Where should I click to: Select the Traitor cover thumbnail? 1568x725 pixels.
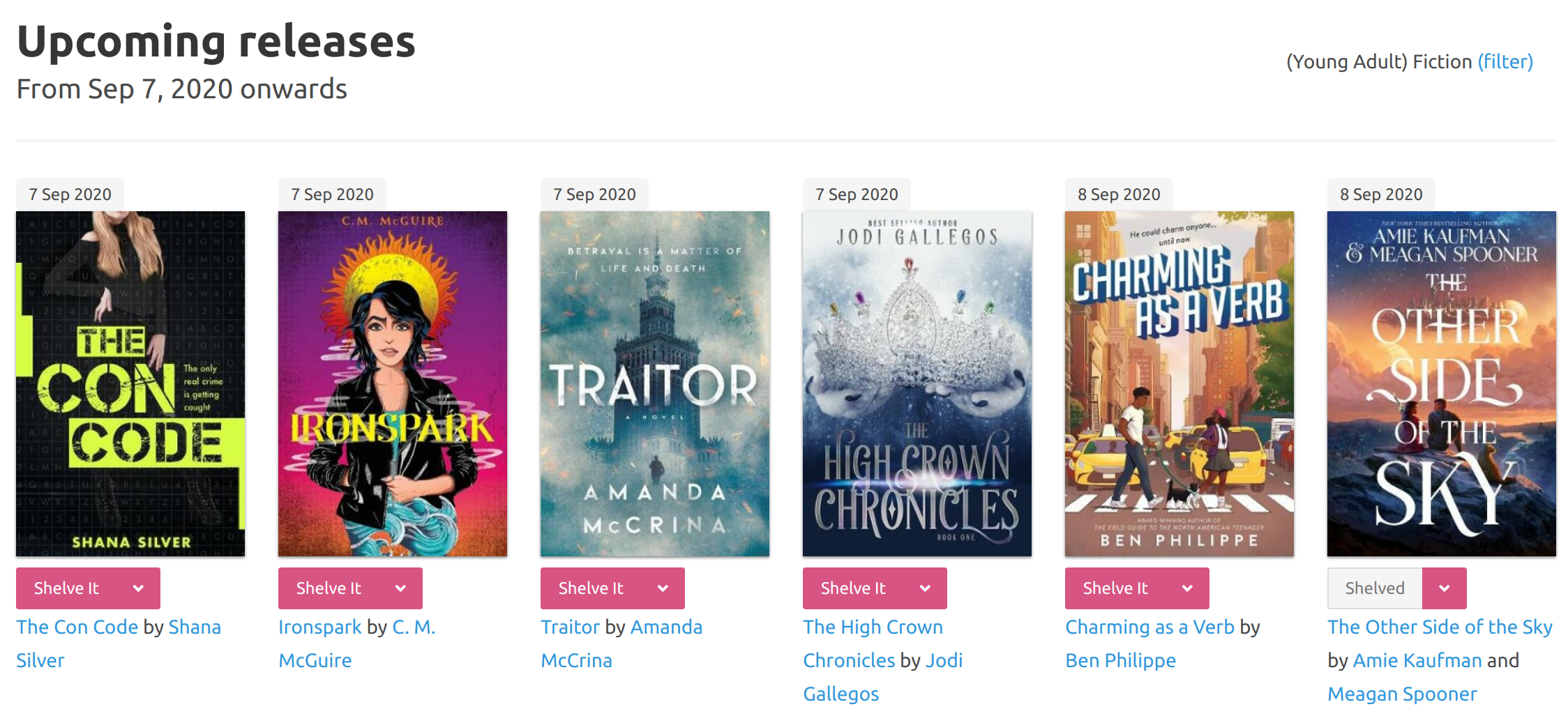(x=655, y=383)
